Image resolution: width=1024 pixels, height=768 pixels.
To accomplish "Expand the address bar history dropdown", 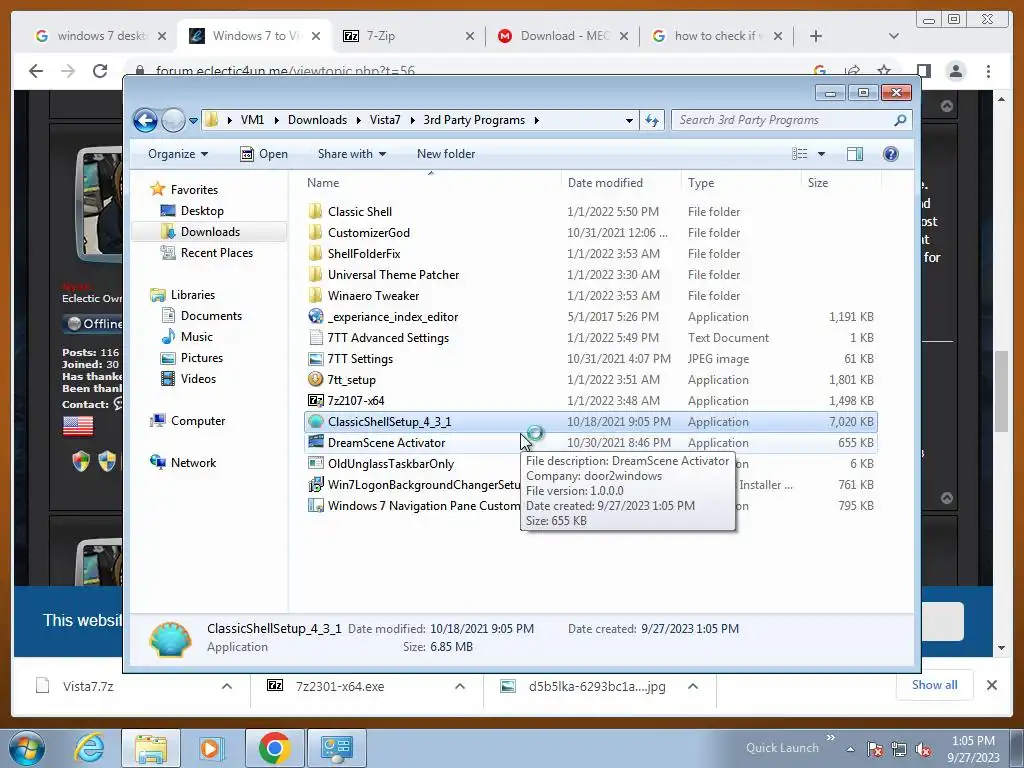I will pos(629,121).
